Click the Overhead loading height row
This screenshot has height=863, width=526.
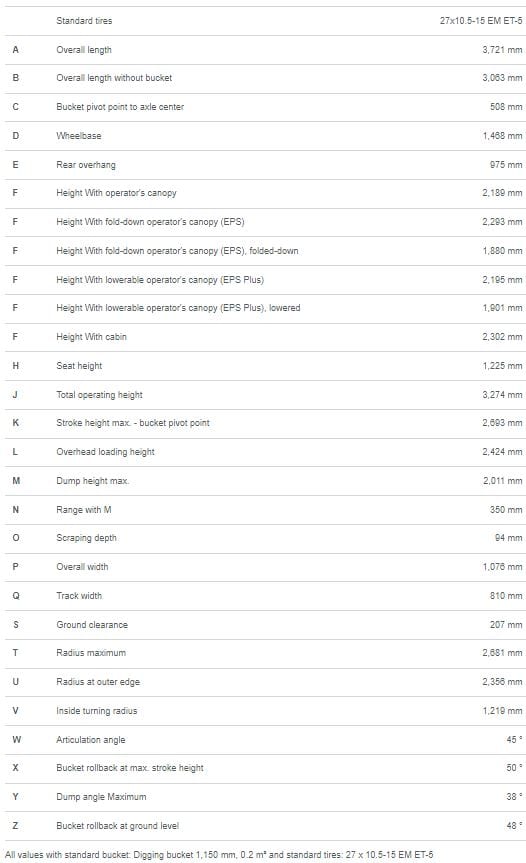[265, 452]
